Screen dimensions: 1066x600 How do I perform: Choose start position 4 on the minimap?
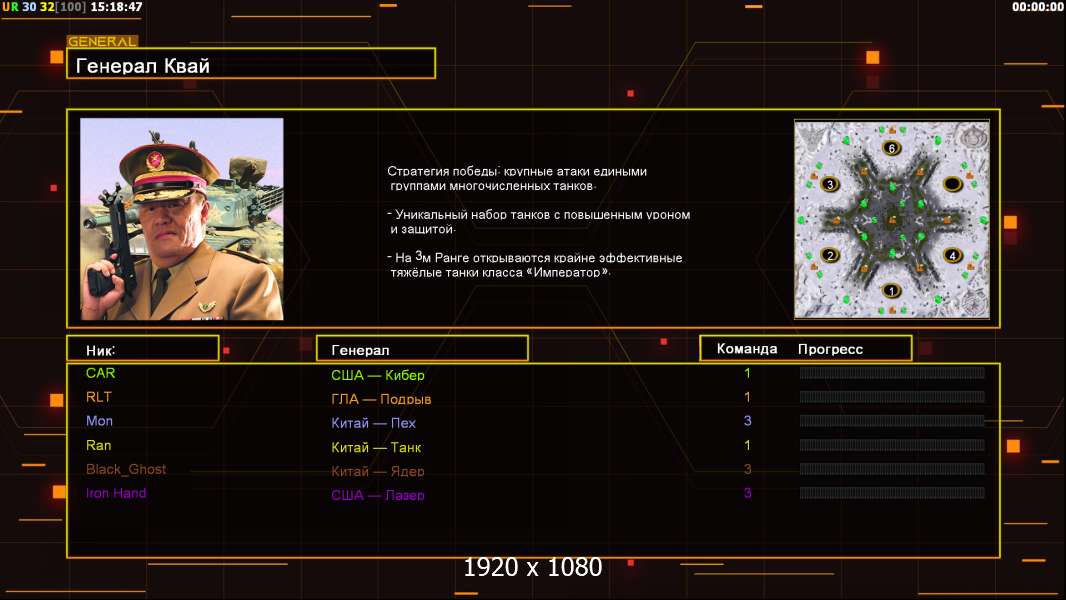(952, 255)
